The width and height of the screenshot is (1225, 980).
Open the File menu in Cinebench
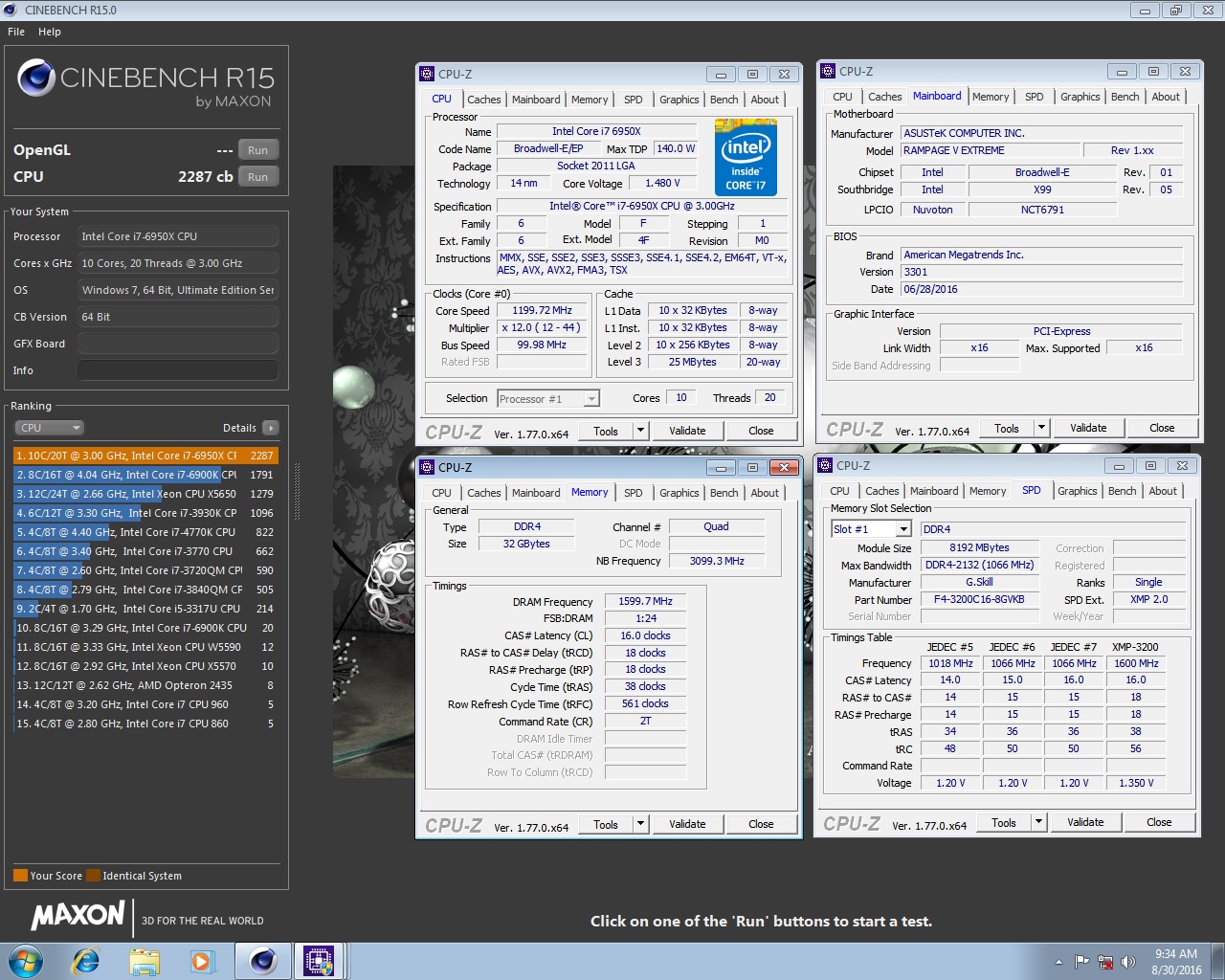click(x=16, y=32)
